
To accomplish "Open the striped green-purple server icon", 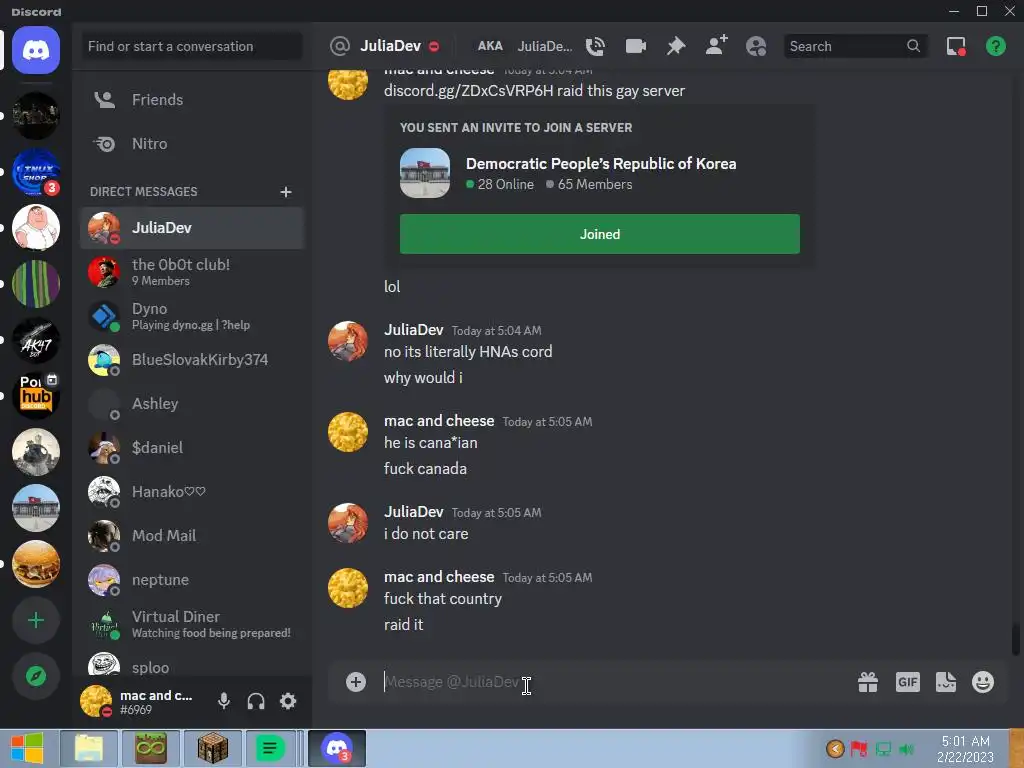I will (36, 283).
